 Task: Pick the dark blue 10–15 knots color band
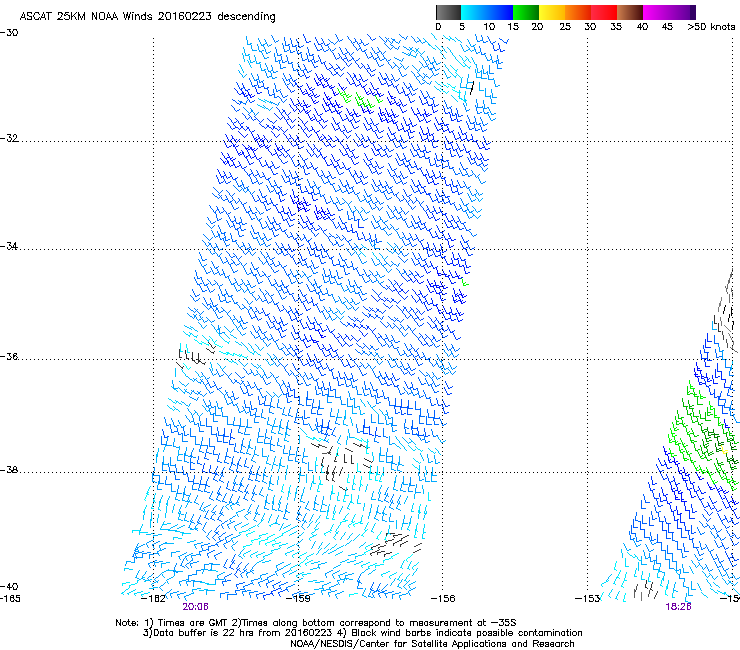coord(499,12)
